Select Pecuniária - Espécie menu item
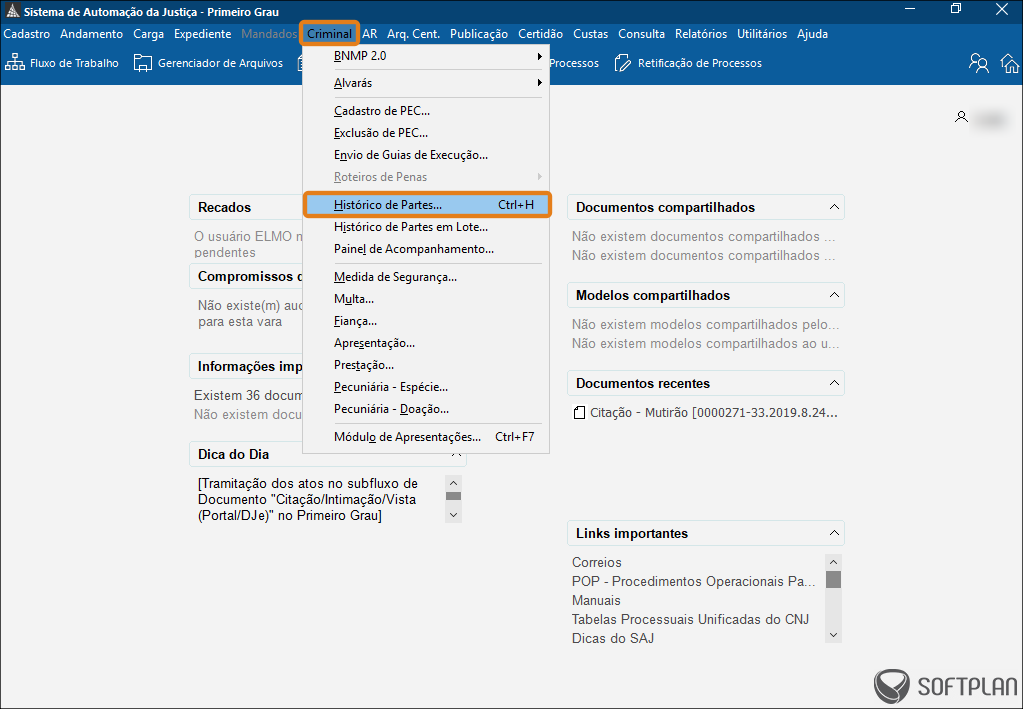1023x709 pixels. pyautogui.click(x=426, y=387)
